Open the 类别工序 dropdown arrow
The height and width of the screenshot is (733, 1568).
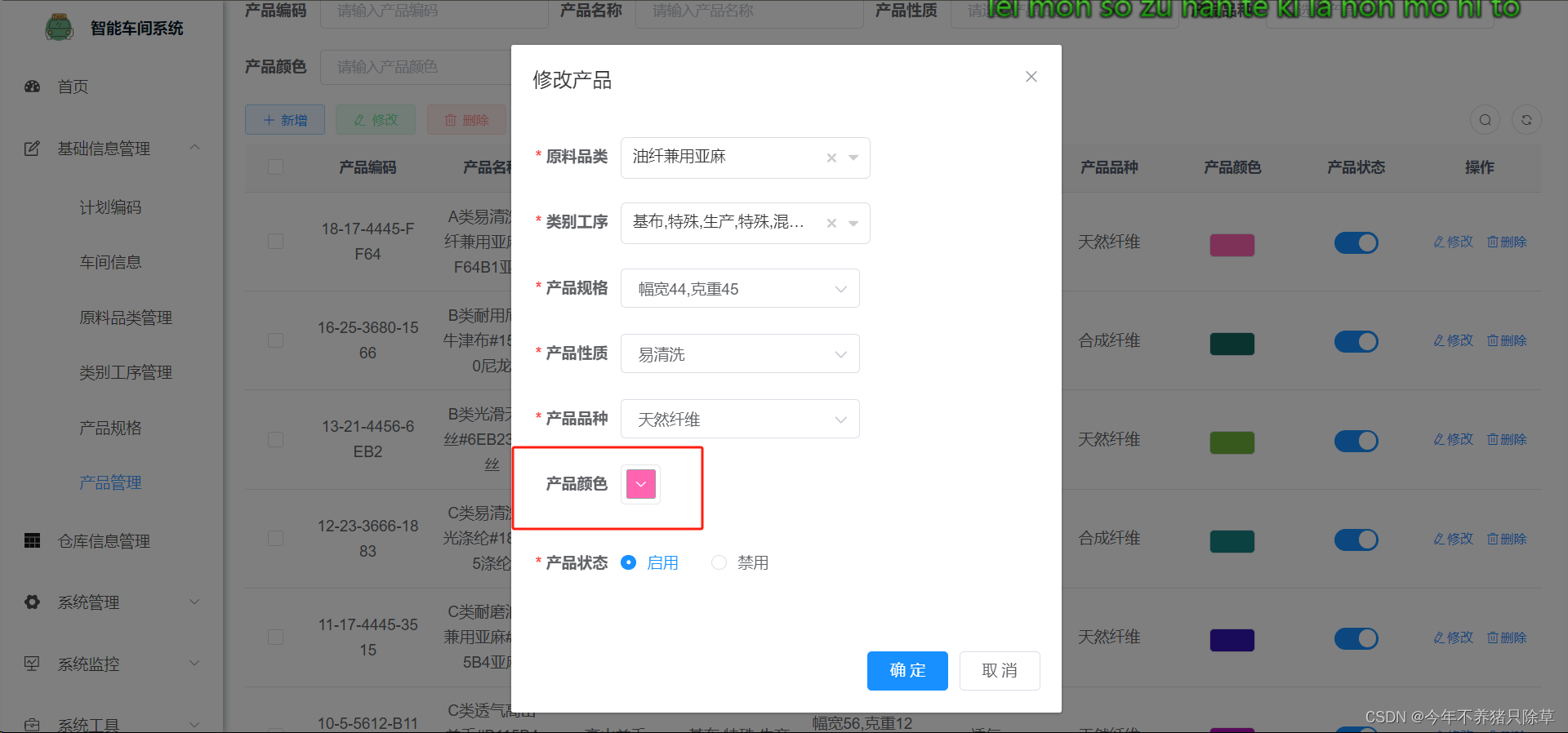tap(853, 223)
